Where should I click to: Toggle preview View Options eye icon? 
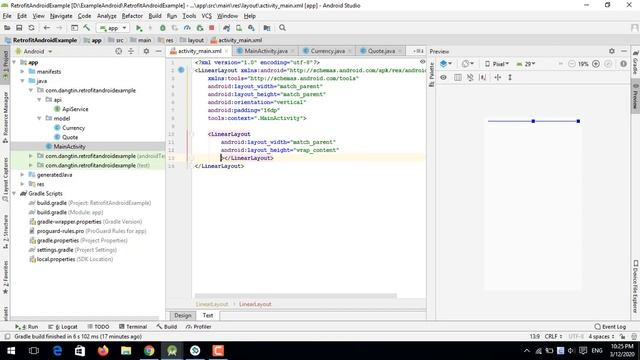444,77
